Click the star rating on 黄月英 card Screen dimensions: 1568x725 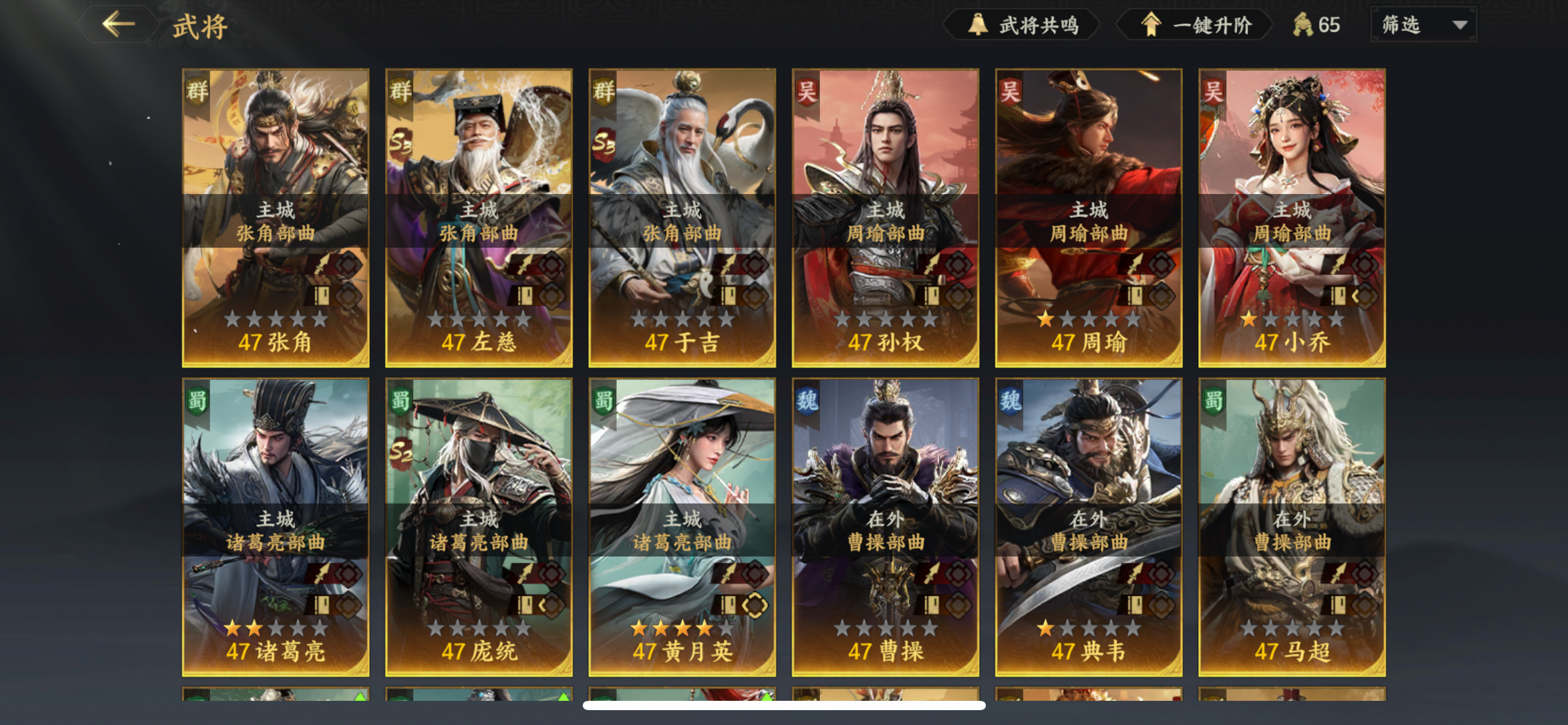(x=682, y=628)
